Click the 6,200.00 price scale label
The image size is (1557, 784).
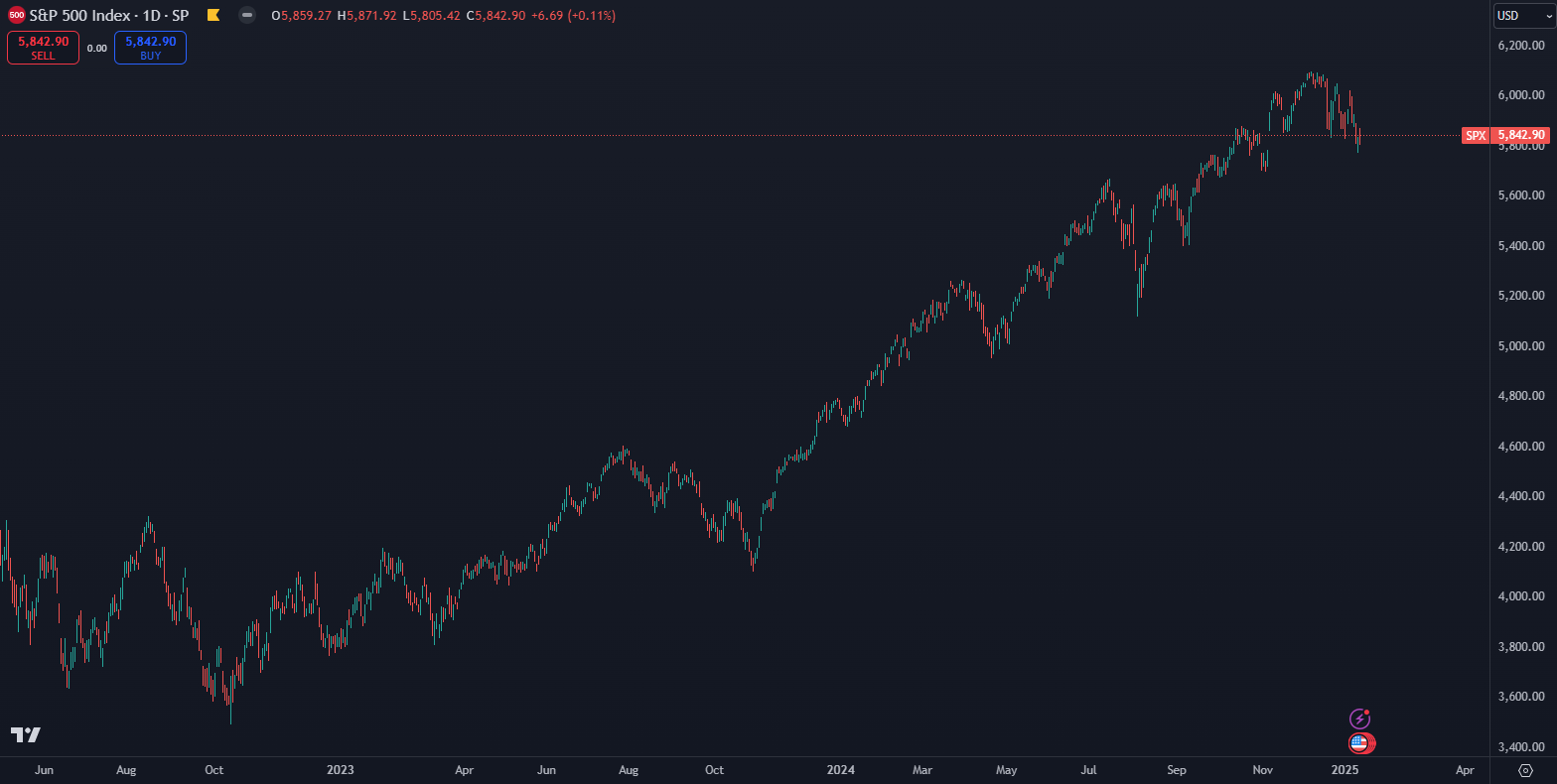coord(1520,46)
